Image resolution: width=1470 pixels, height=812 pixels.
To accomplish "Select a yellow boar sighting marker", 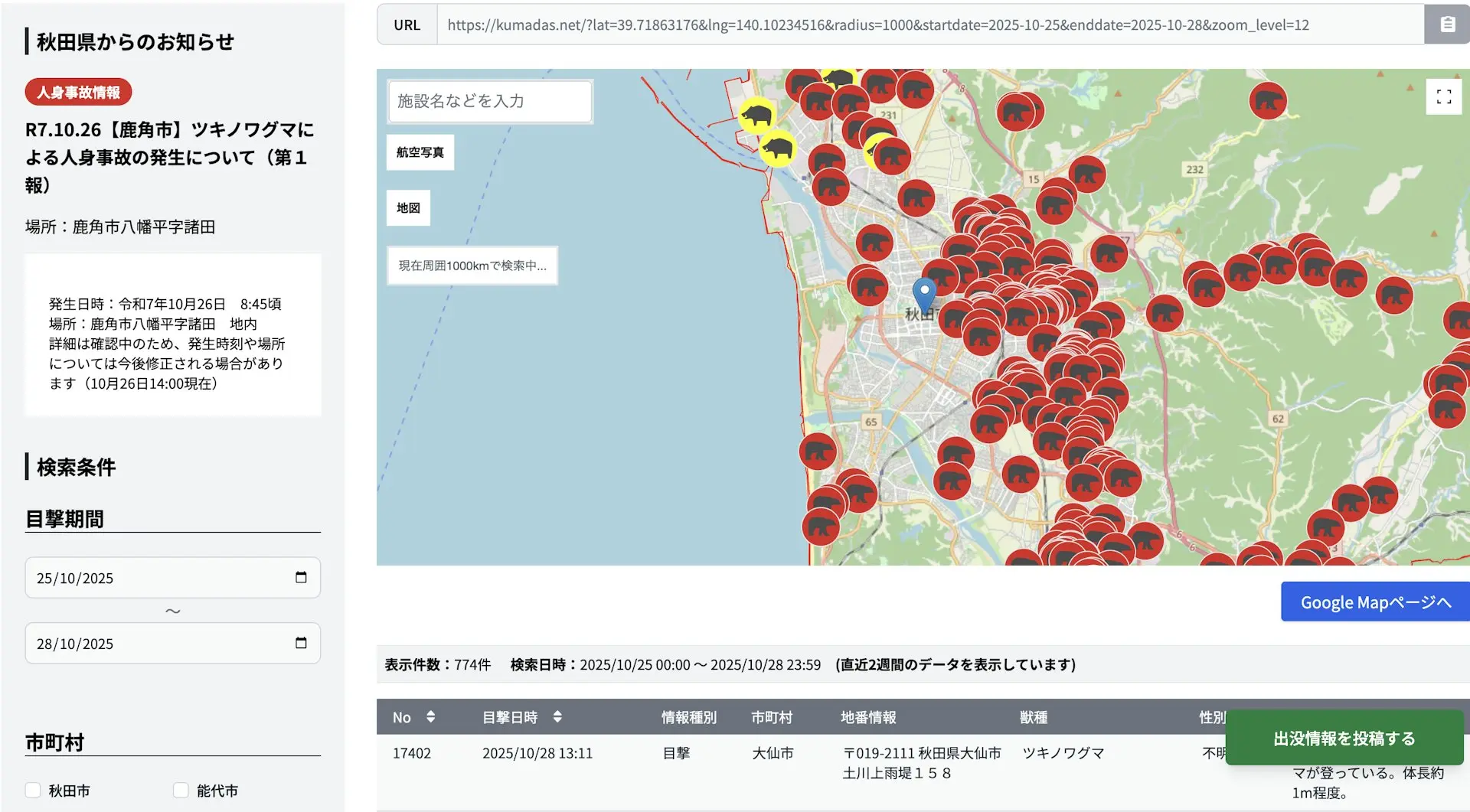I will click(x=756, y=116).
